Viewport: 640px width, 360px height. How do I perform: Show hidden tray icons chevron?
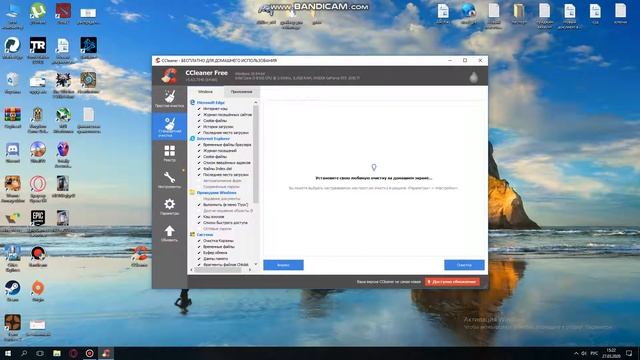pyautogui.click(x=576, y=353)
